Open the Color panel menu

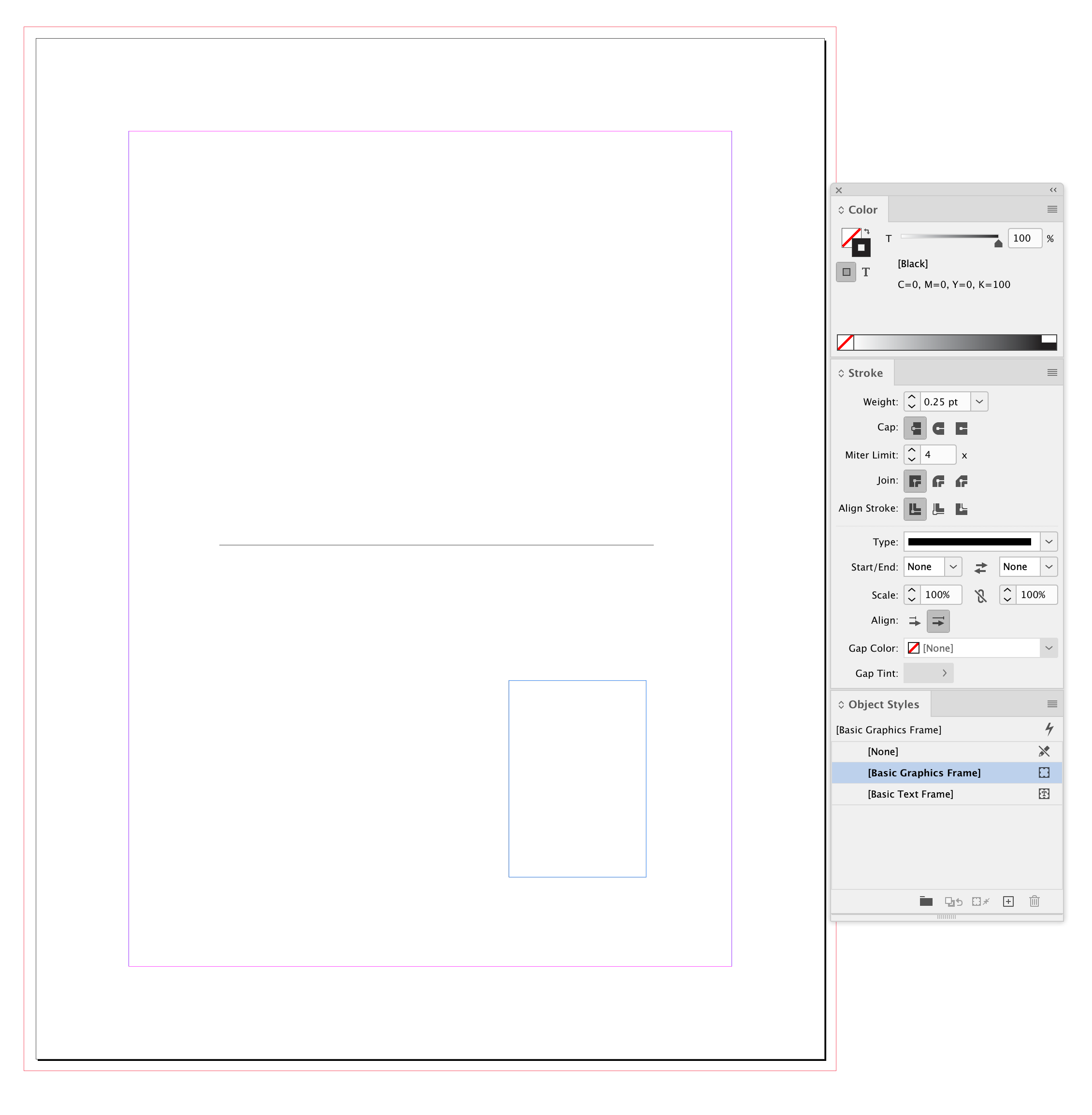click(x=1052, y=209)
